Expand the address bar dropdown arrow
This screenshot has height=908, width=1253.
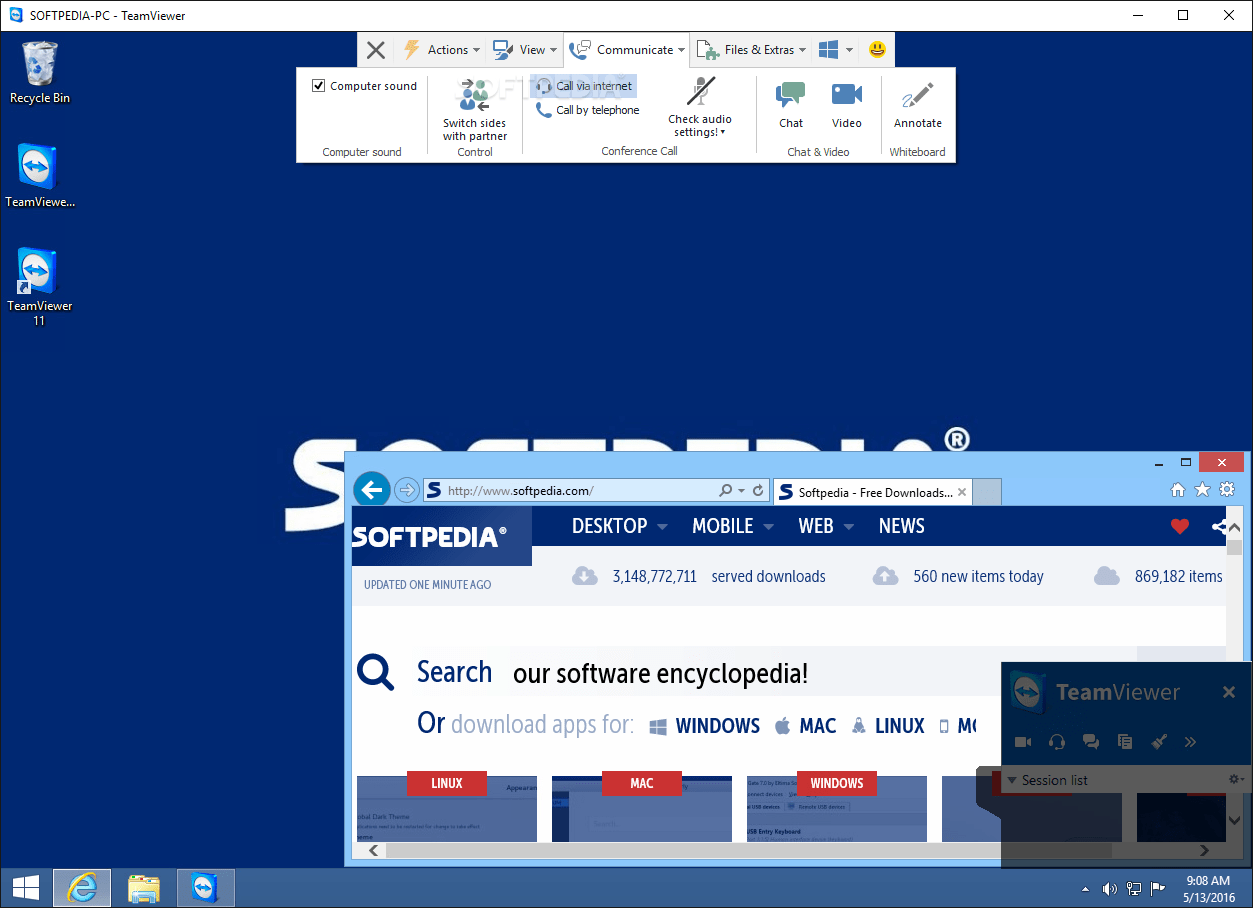coord(741,491)
